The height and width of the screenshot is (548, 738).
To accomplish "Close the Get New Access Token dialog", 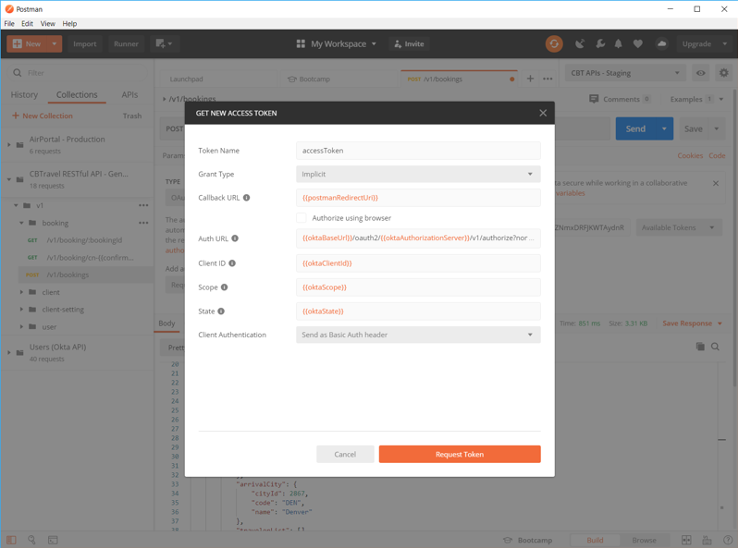I will [543, 113].
